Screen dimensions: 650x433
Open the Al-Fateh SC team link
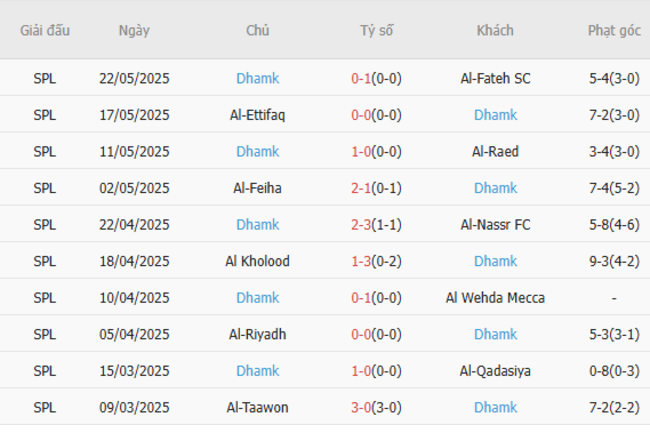495,78
